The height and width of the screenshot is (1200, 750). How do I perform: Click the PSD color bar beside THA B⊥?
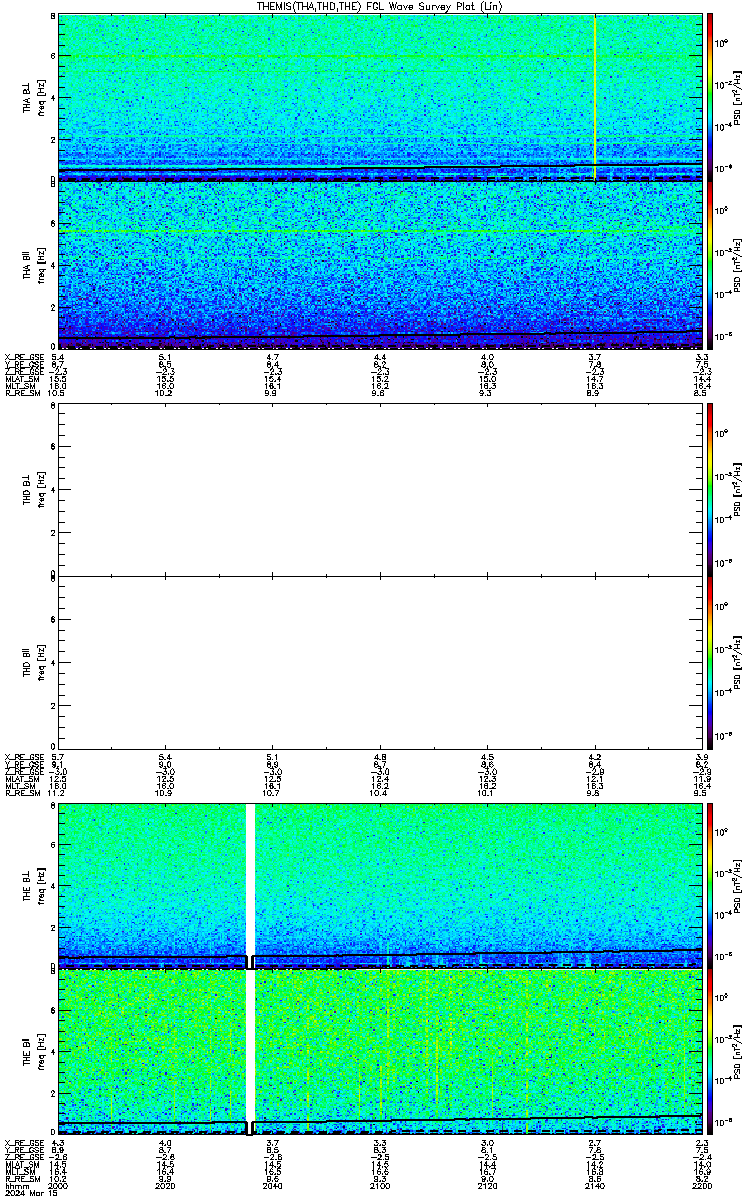coord(710,97)
